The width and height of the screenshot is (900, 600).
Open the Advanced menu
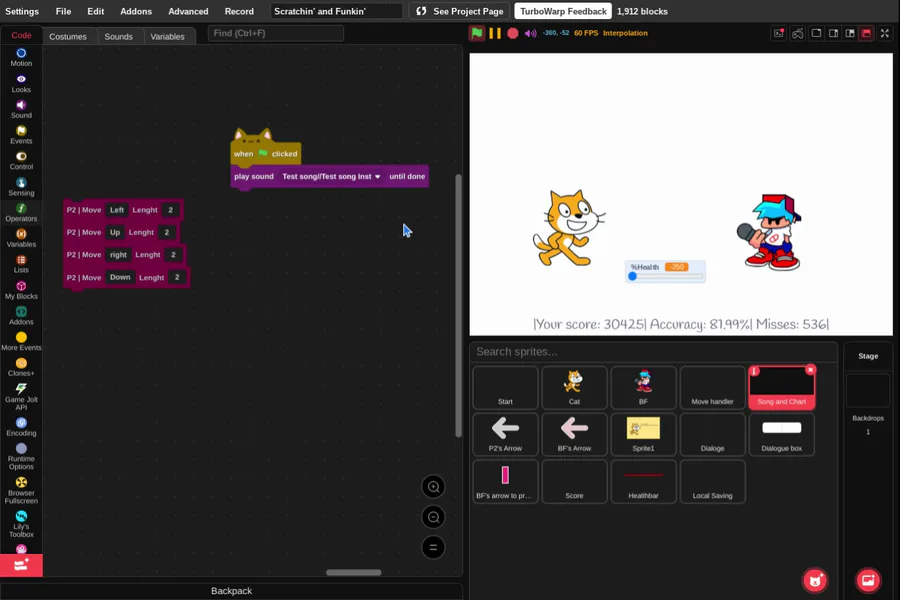(188, 11)
